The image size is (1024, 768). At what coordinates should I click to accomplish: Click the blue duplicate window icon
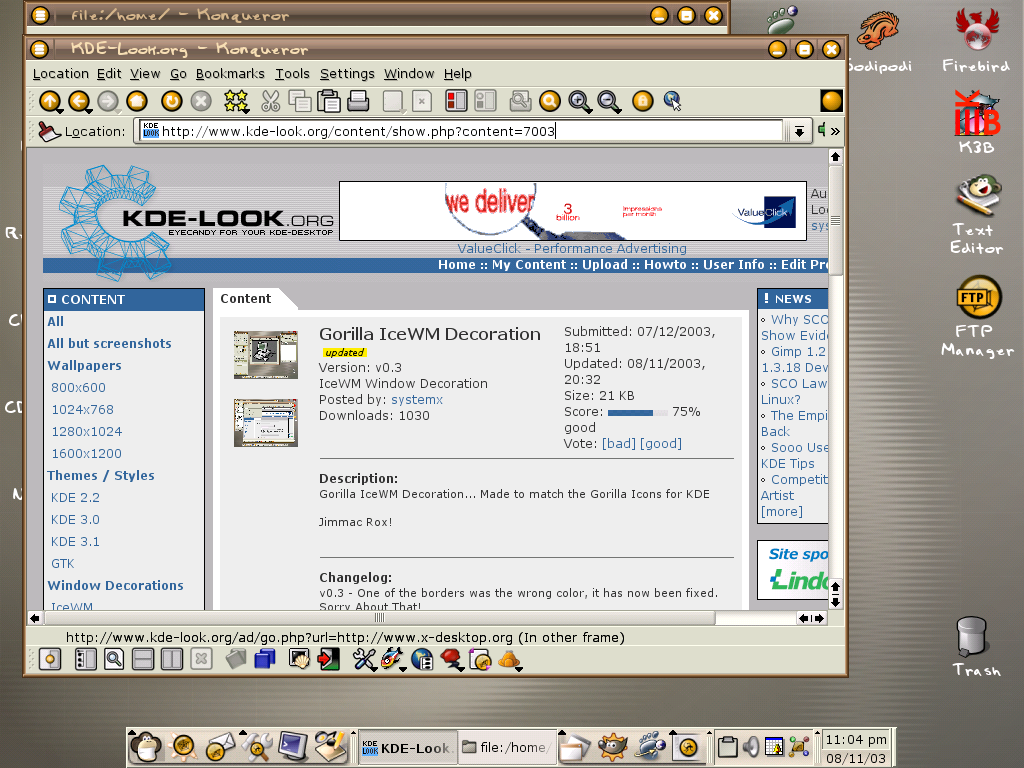tap(264, 660)
